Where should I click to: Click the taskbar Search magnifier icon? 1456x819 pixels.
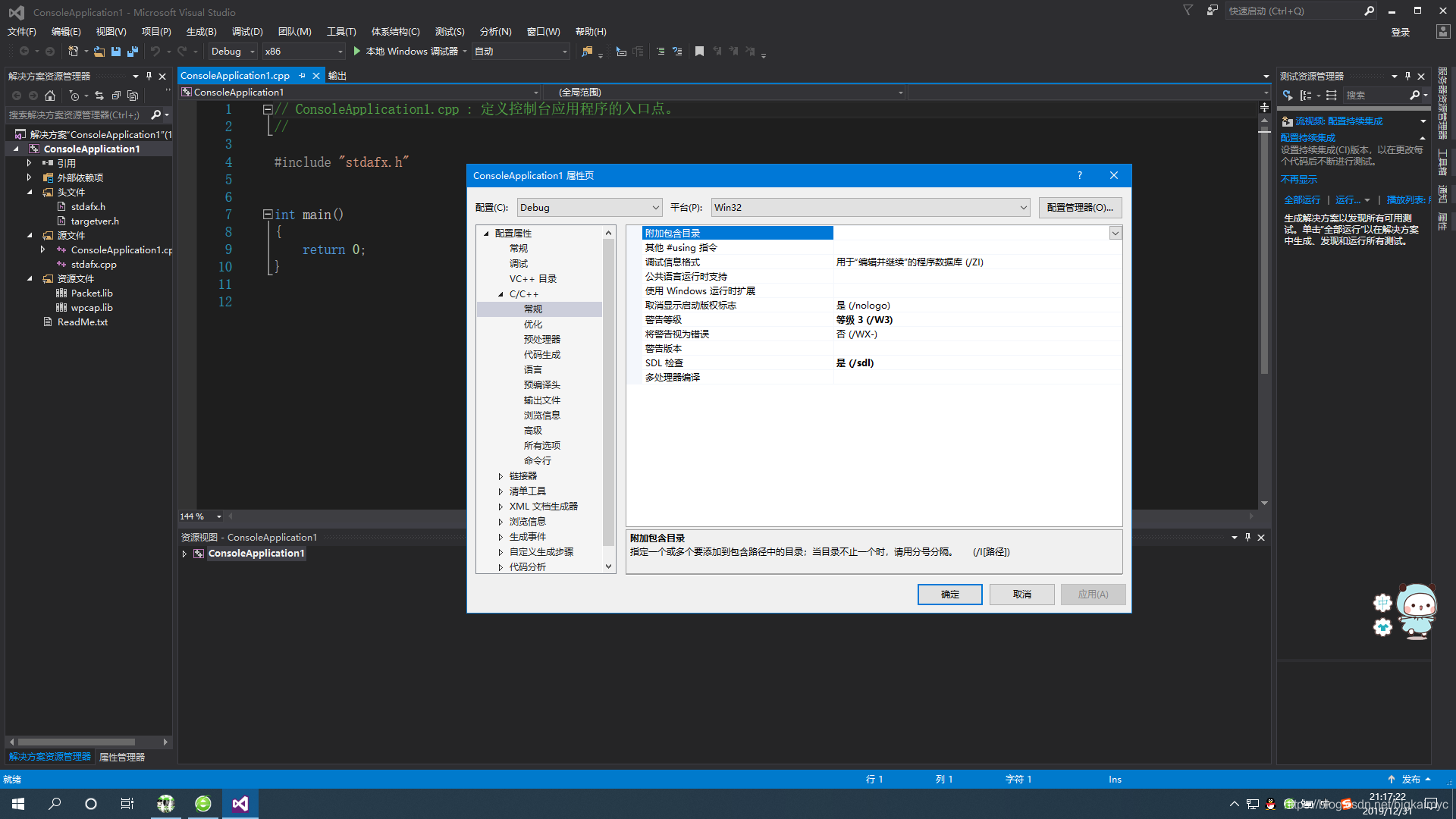point(55,804)
